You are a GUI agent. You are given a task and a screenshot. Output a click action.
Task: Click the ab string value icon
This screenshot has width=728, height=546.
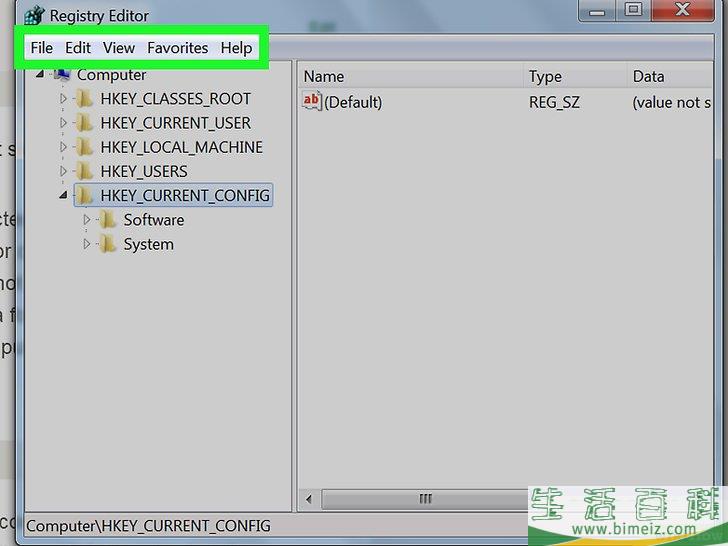click(312, 101)
